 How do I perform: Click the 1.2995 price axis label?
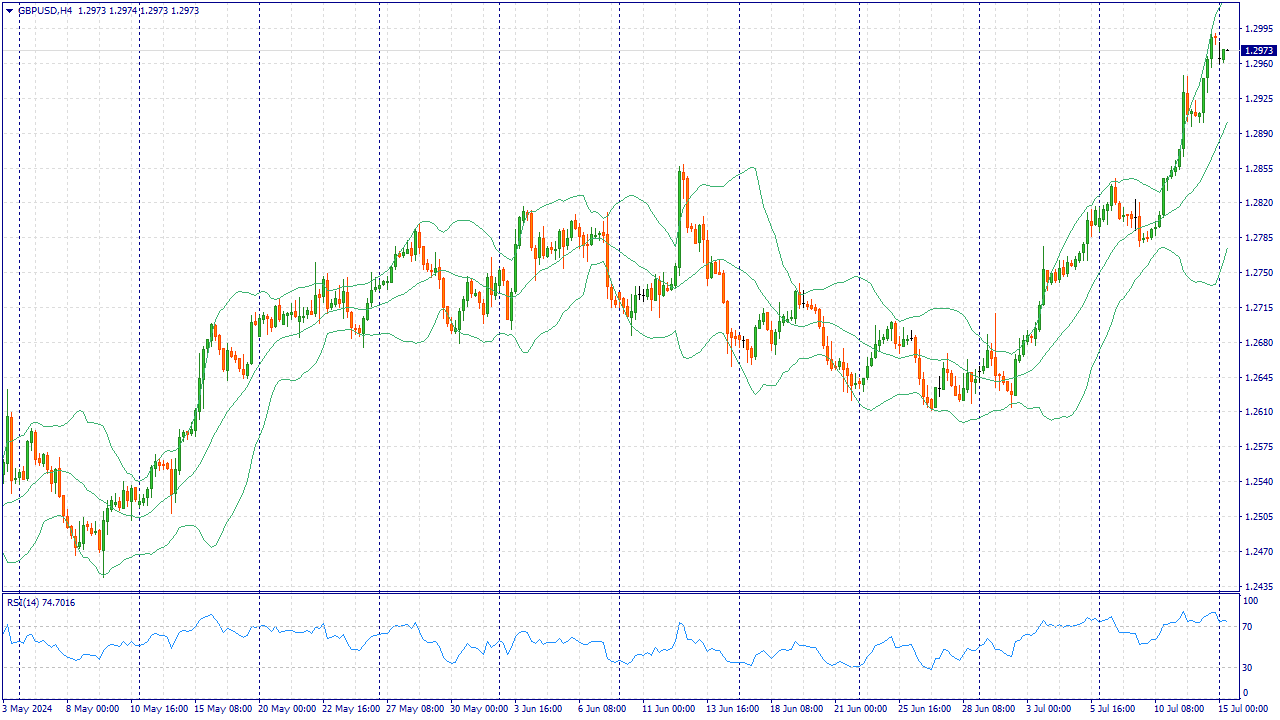click(1259, 29)
